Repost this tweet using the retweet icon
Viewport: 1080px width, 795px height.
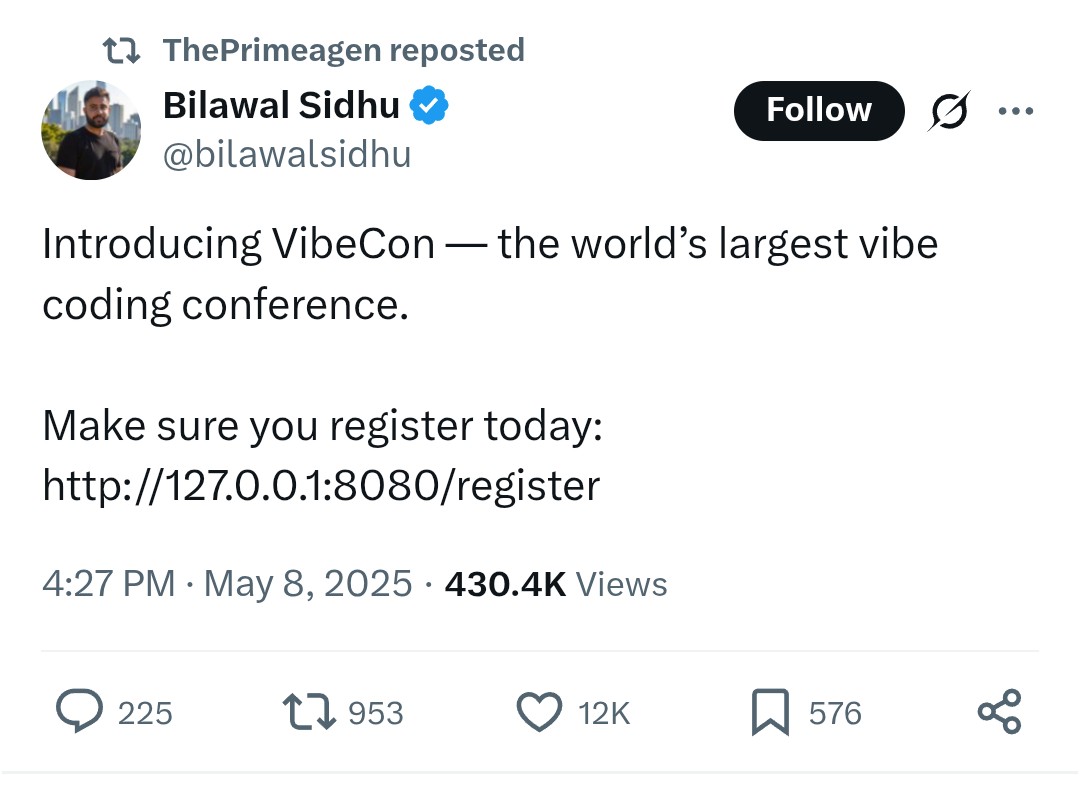309,712
